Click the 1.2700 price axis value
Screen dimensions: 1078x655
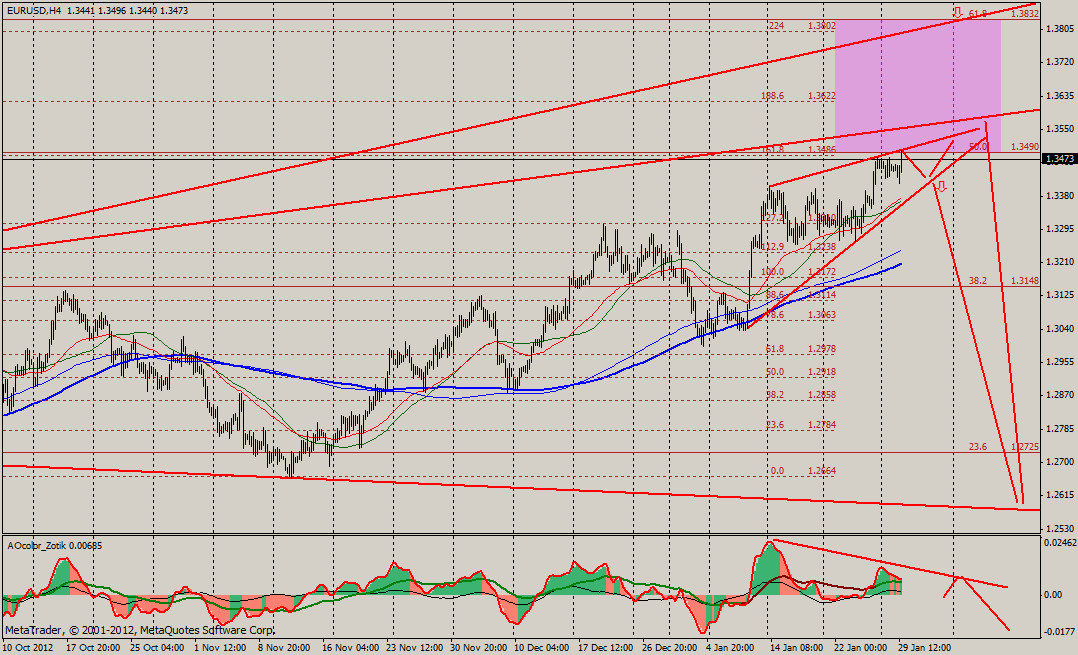click(x=1059, y=462)
